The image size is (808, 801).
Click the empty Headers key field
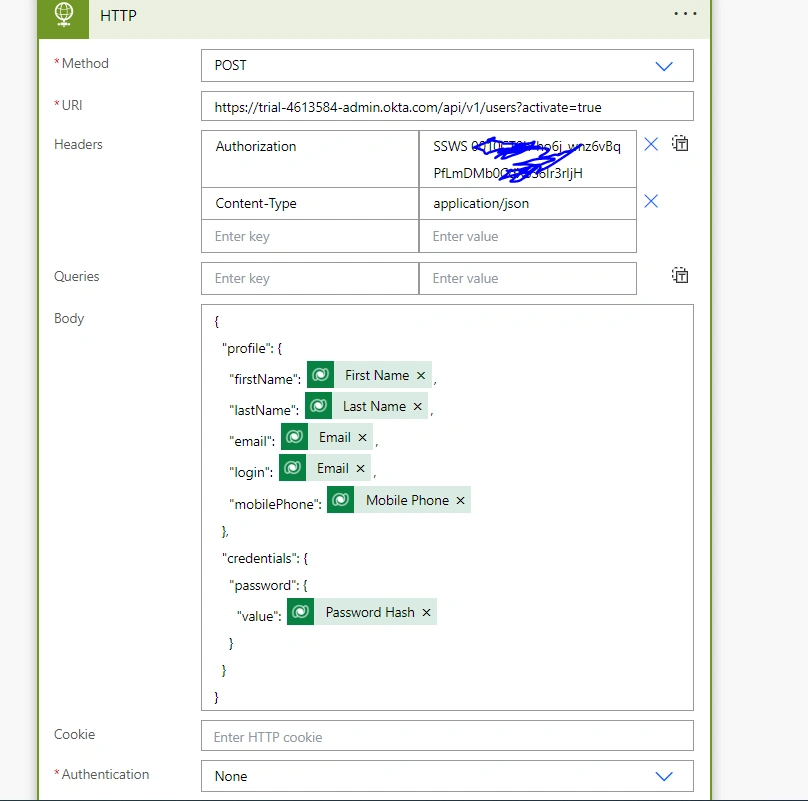click(x=310, y=236)
